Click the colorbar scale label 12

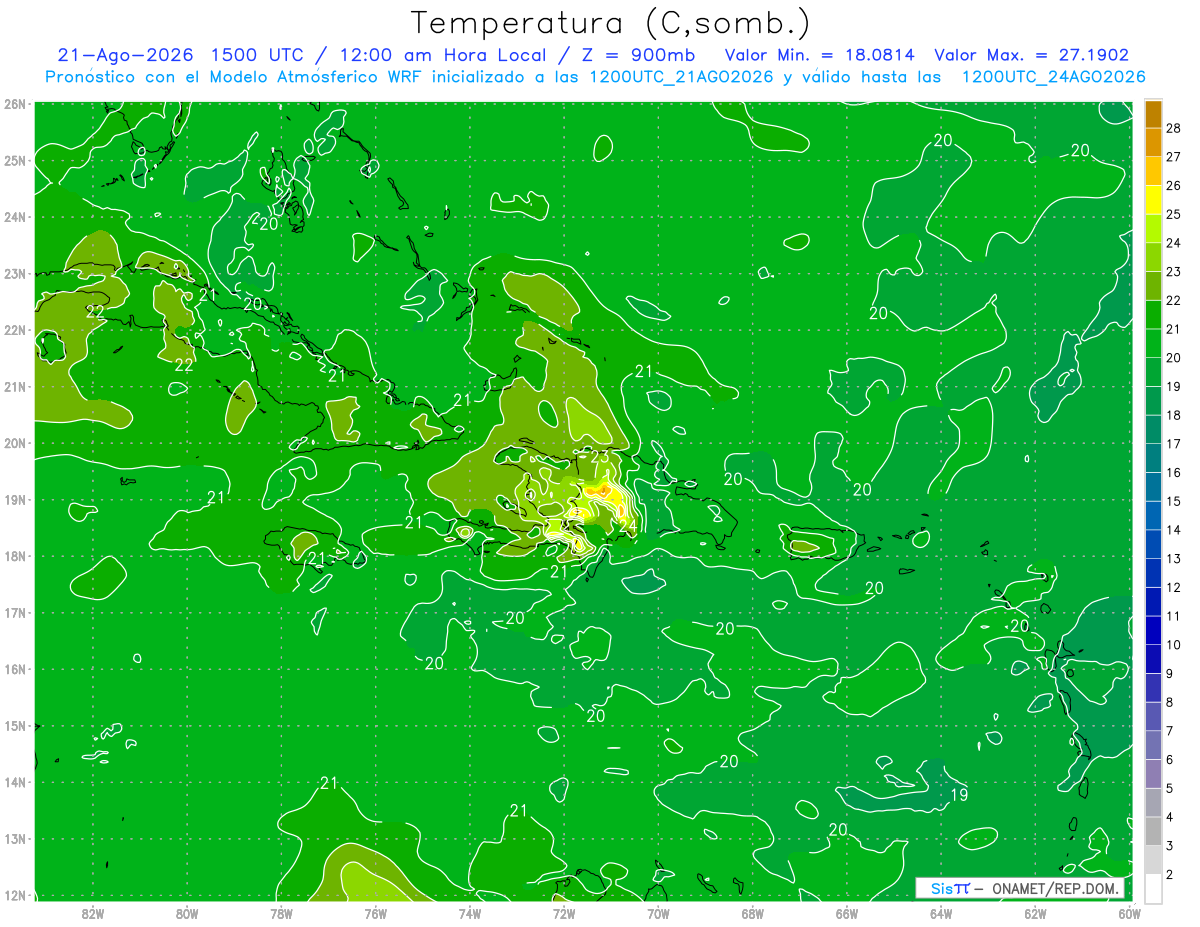pyautogui.click(x=1173, y=587)
